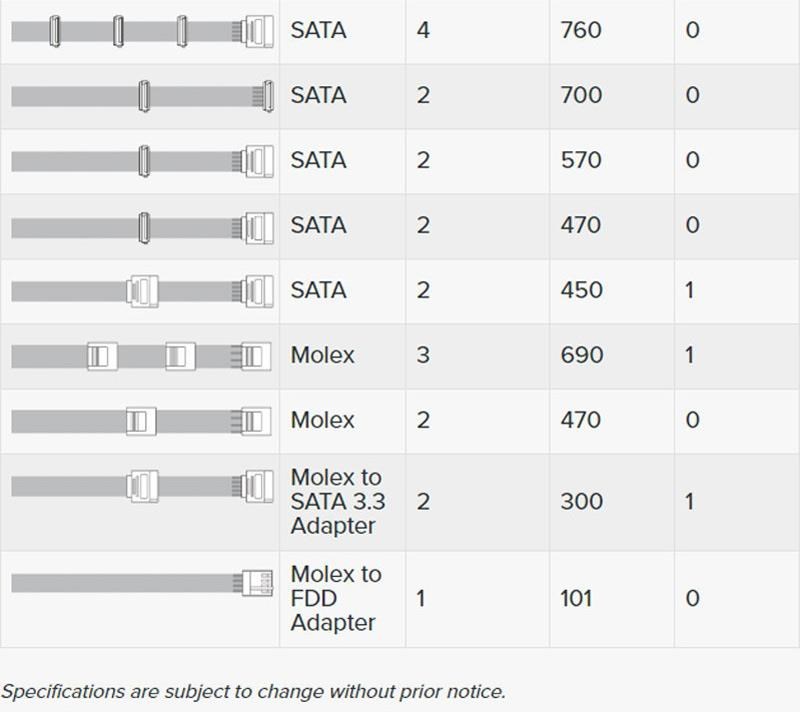Click the 300 length value

pos(581,501)
